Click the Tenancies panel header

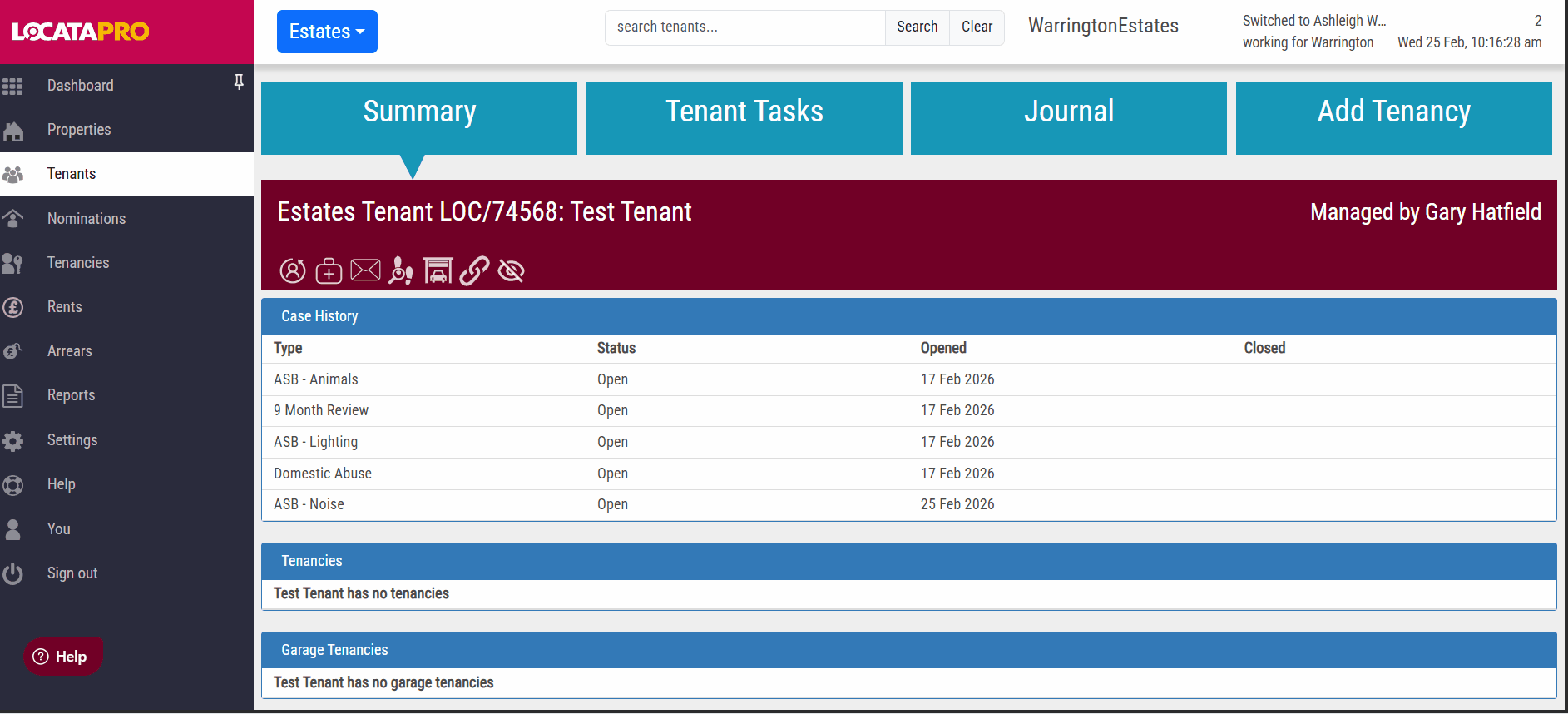909,562
